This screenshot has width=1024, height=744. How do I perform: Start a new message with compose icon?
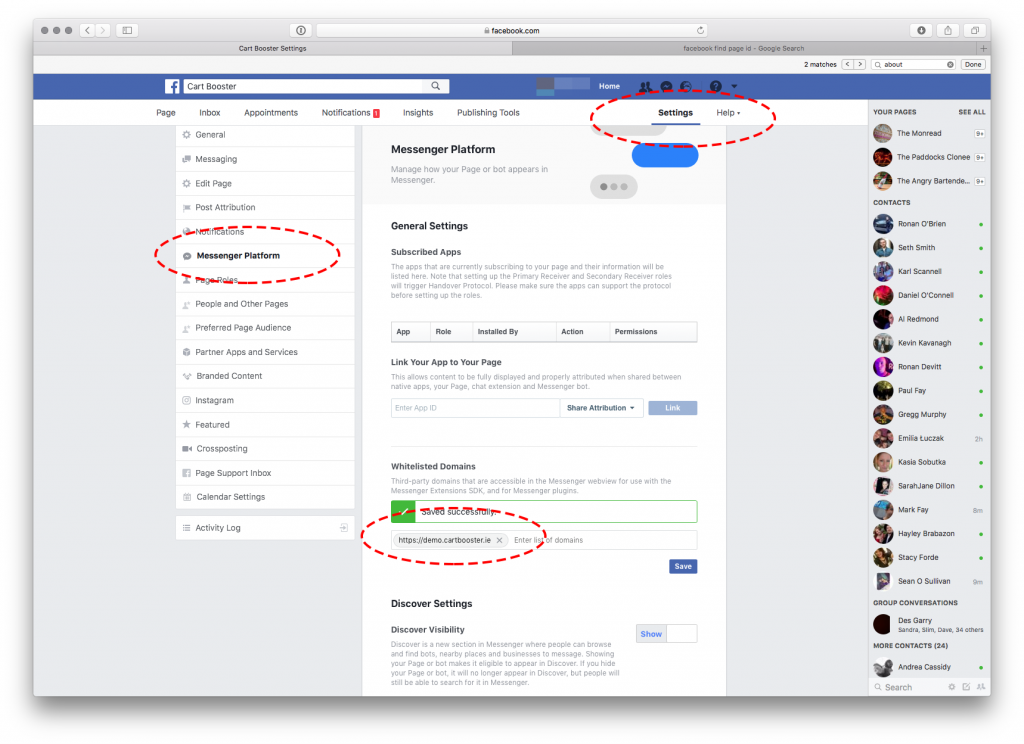pyautogui.click(x=966, y=687)
